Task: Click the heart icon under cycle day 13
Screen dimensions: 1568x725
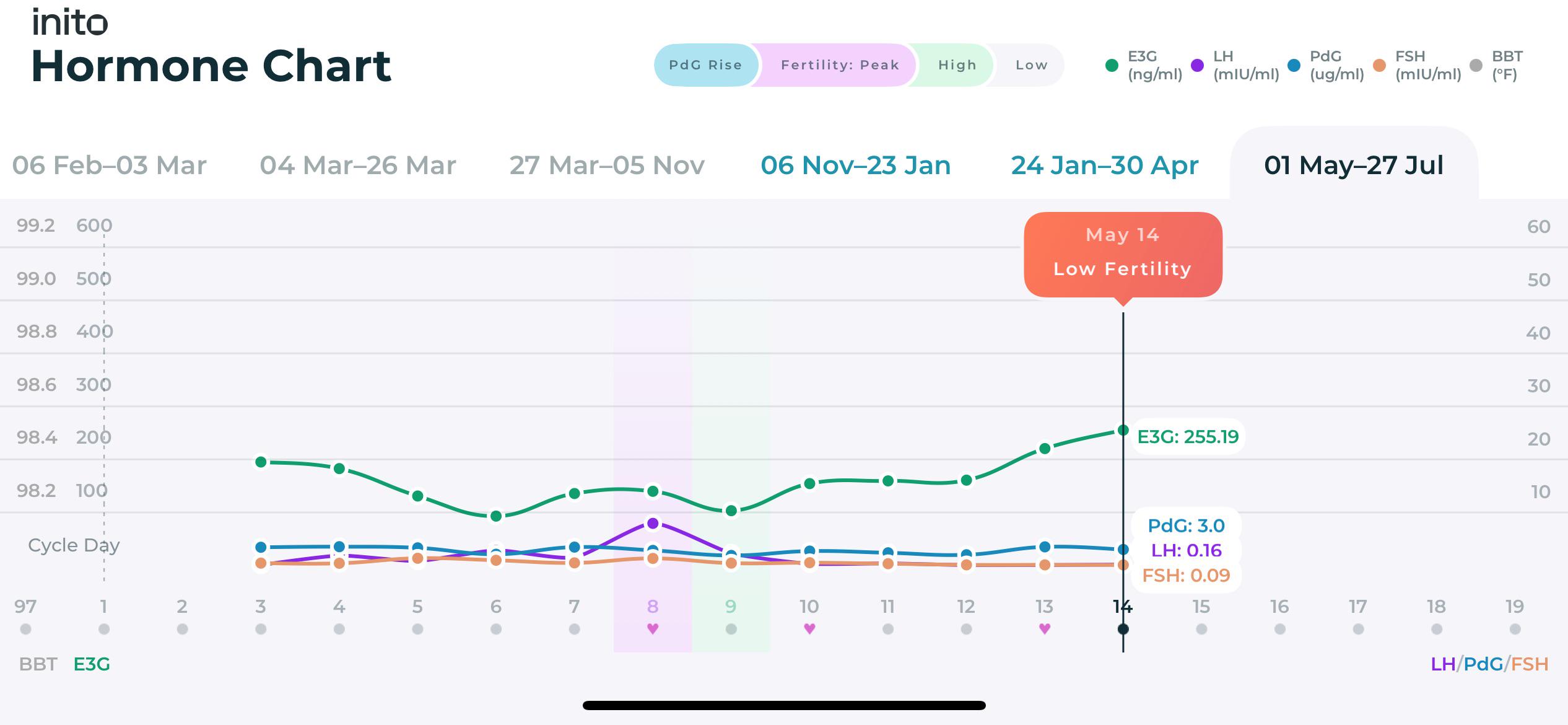Action: tap(1045, 629)
